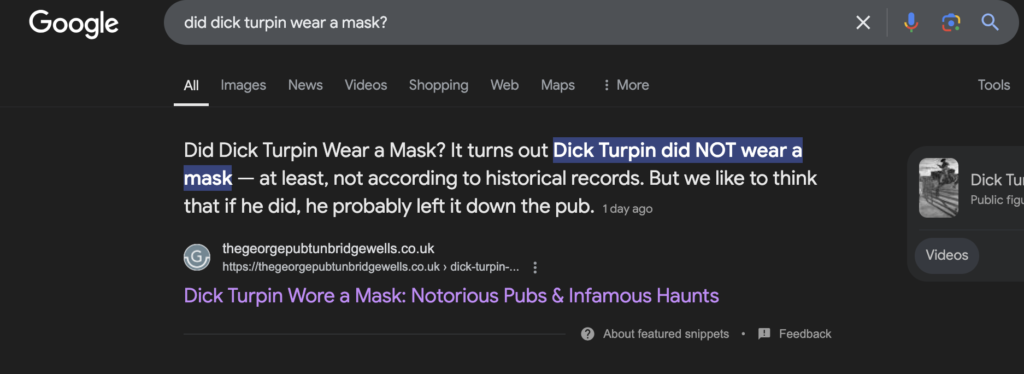1024x374 pixels.
Task: Switch to the Web tab
Action: pos(504,85)
